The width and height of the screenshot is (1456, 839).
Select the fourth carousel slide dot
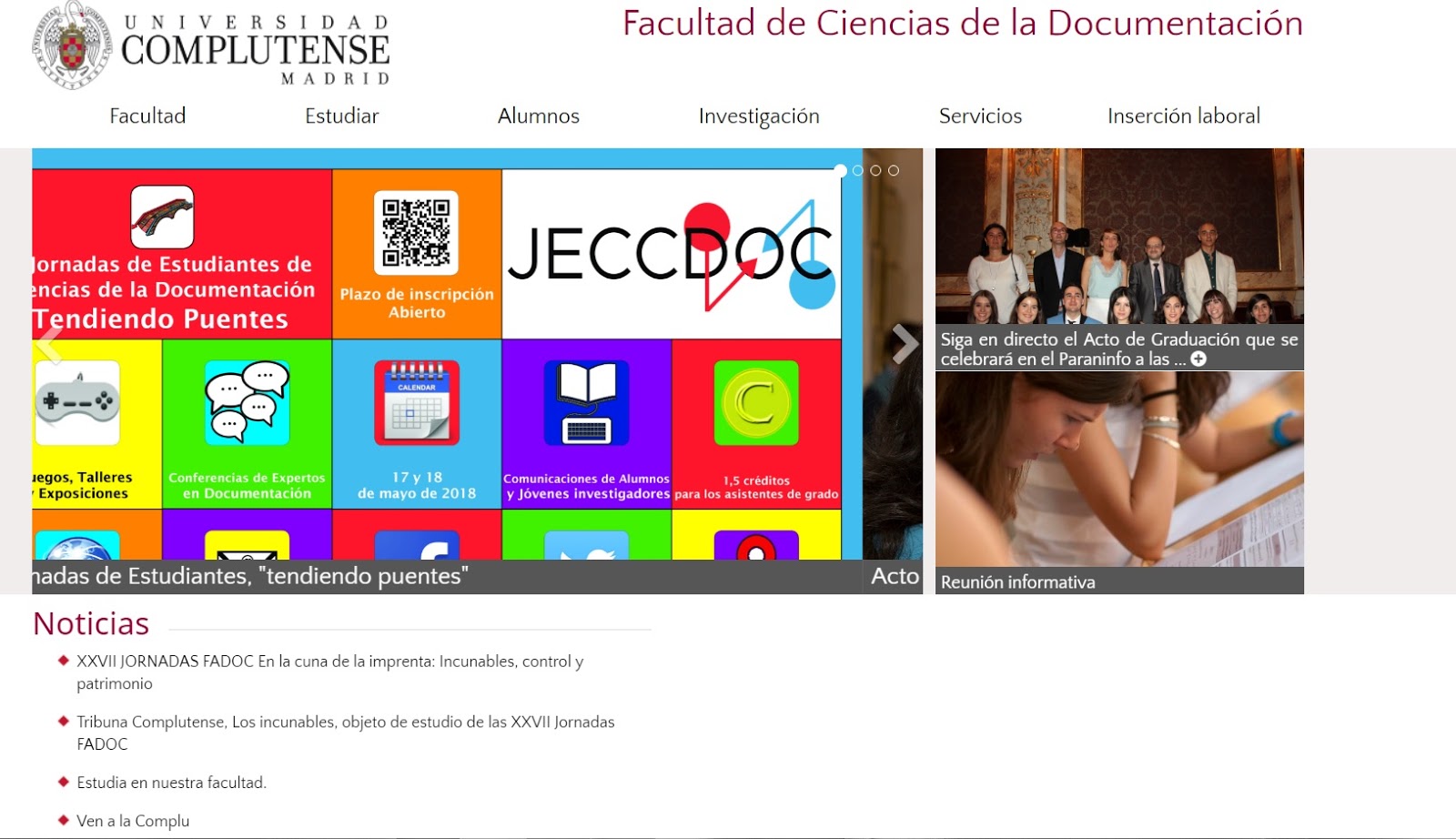pos(894,170)
